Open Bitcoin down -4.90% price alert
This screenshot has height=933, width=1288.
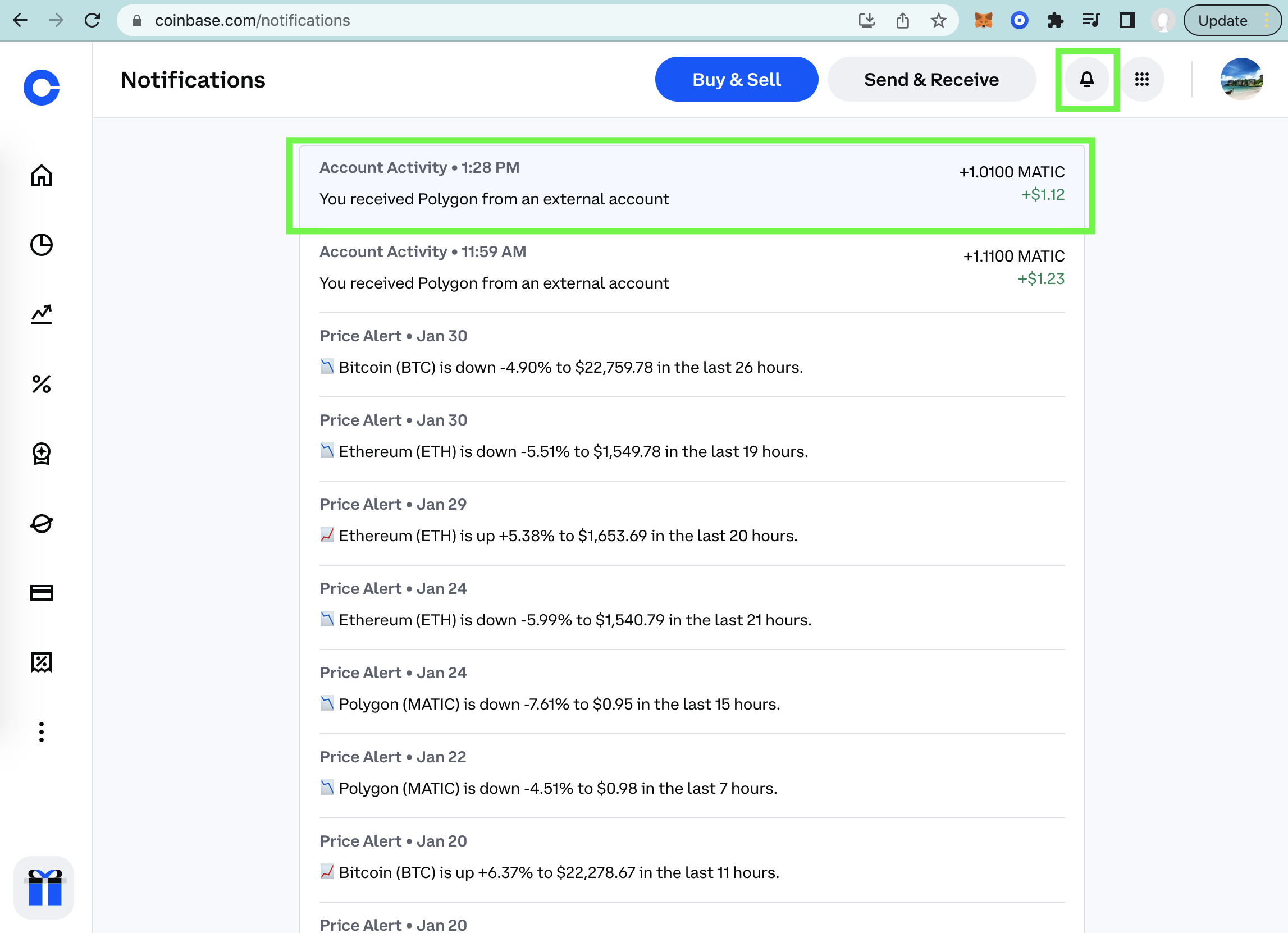pos(692,354)
